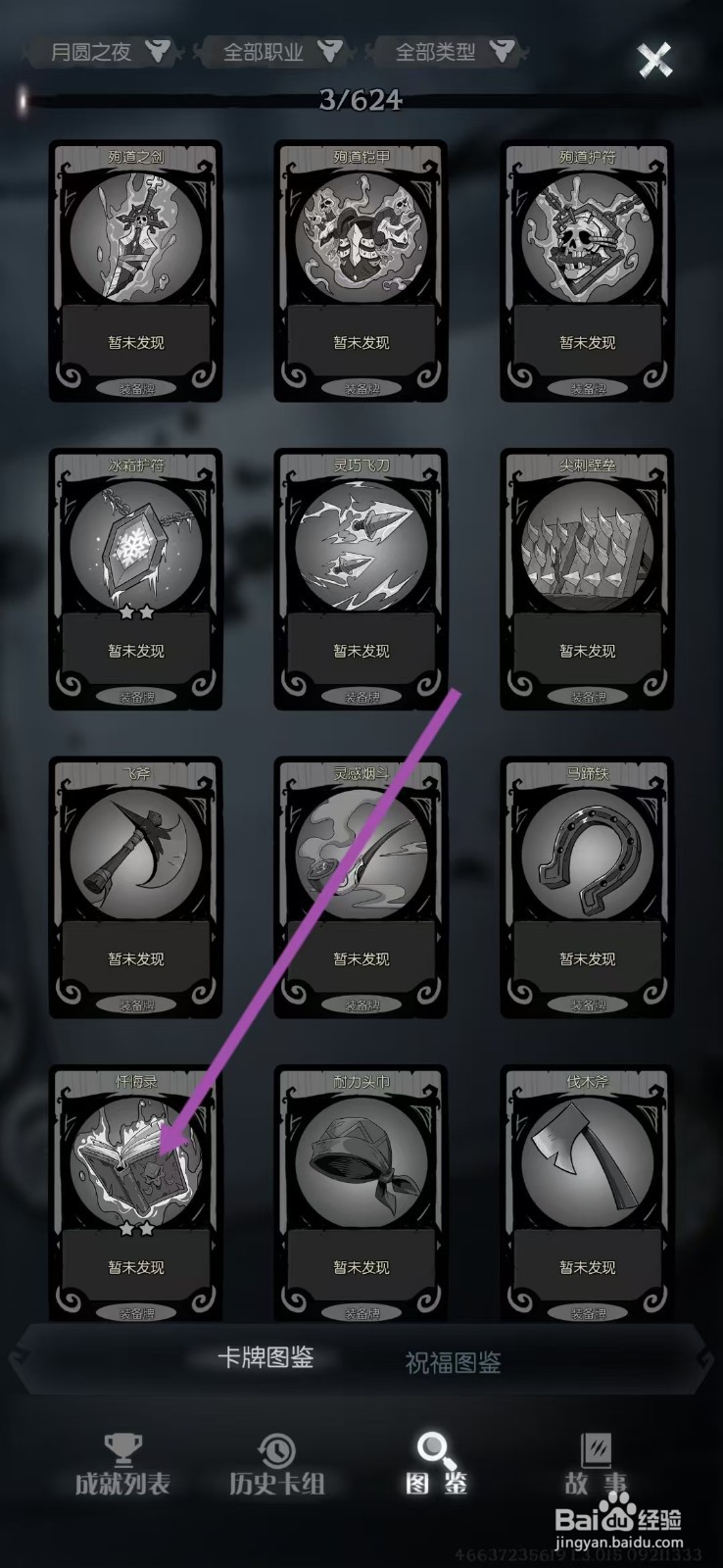Select the 殉道铠甲 armor card
723x1568 pixels.
coord(361,270)
